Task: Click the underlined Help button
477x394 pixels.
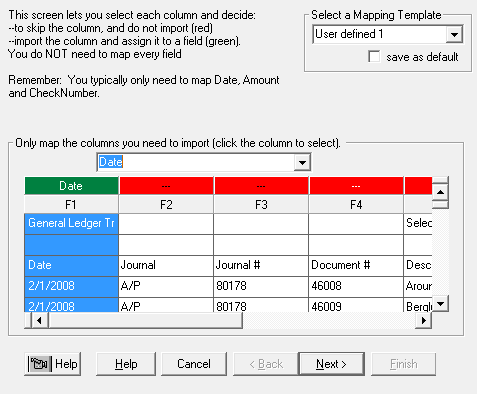Action: 126,364
